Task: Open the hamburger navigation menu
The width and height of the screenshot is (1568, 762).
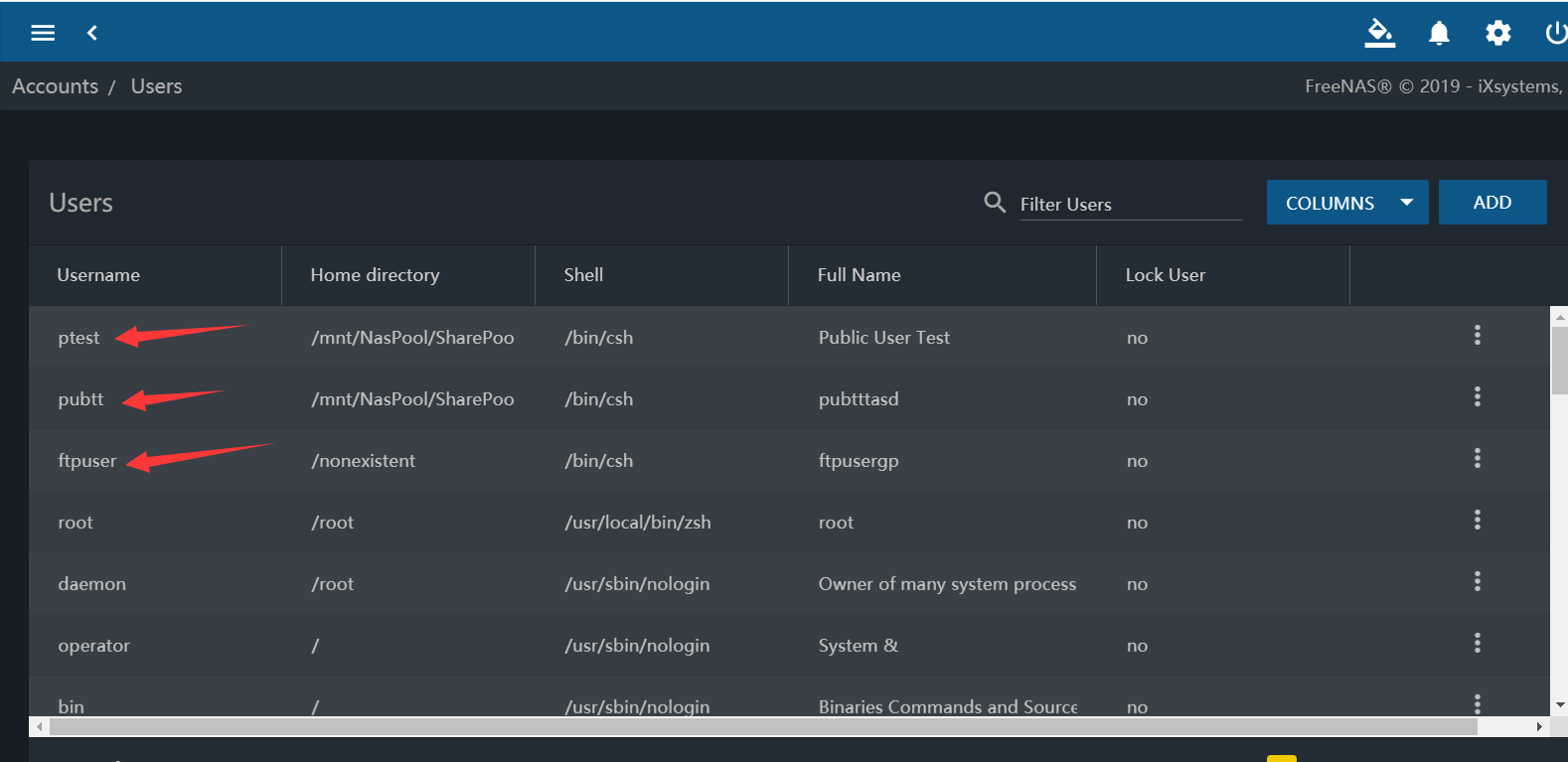Action: tap(43, 33)
